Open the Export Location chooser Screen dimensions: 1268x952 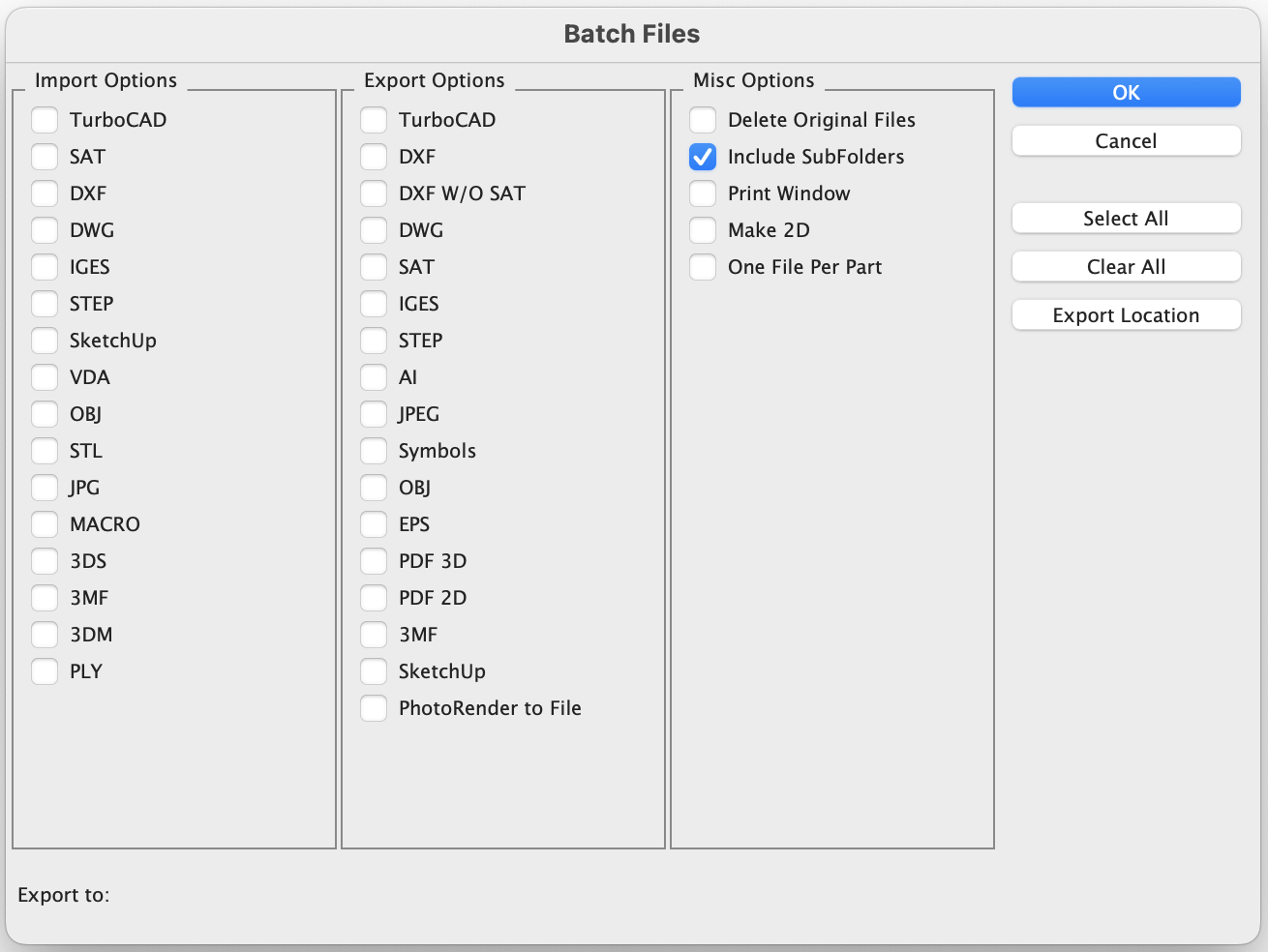pos(1126,315)
